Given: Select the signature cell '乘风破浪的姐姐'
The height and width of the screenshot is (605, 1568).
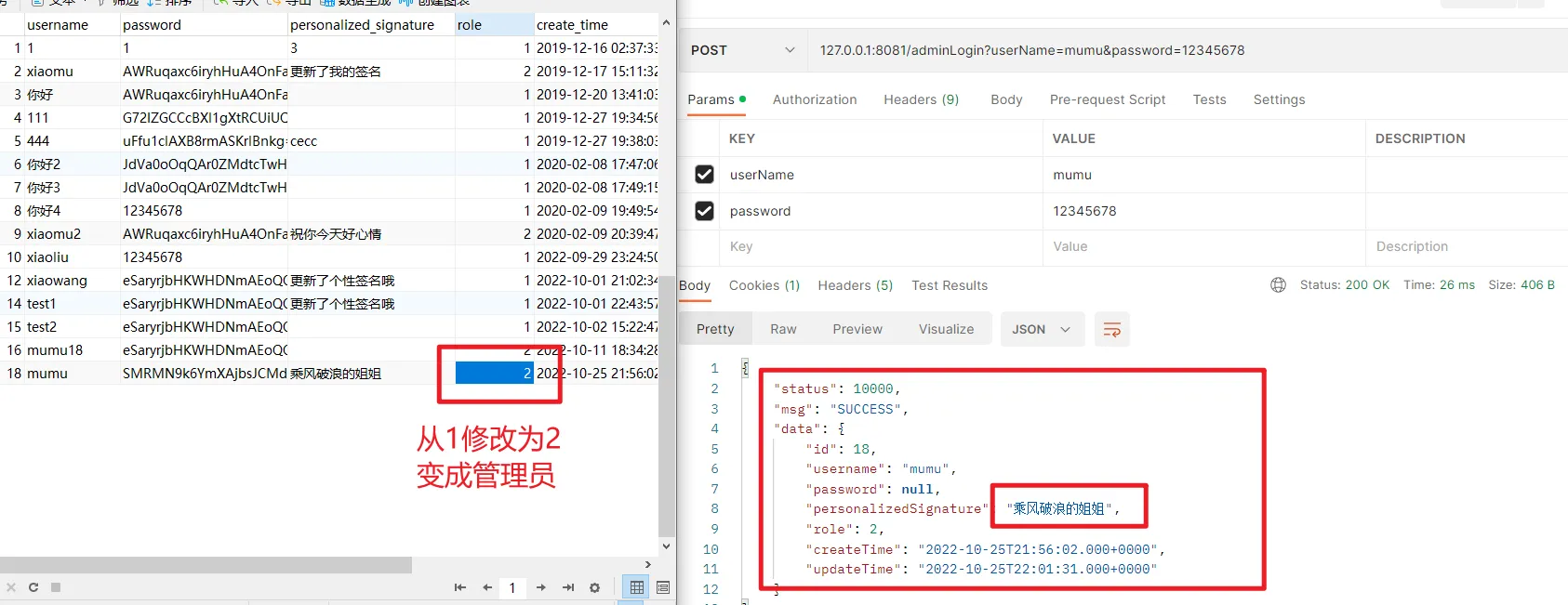Looking at the screenshot, I should coord(371,374).
